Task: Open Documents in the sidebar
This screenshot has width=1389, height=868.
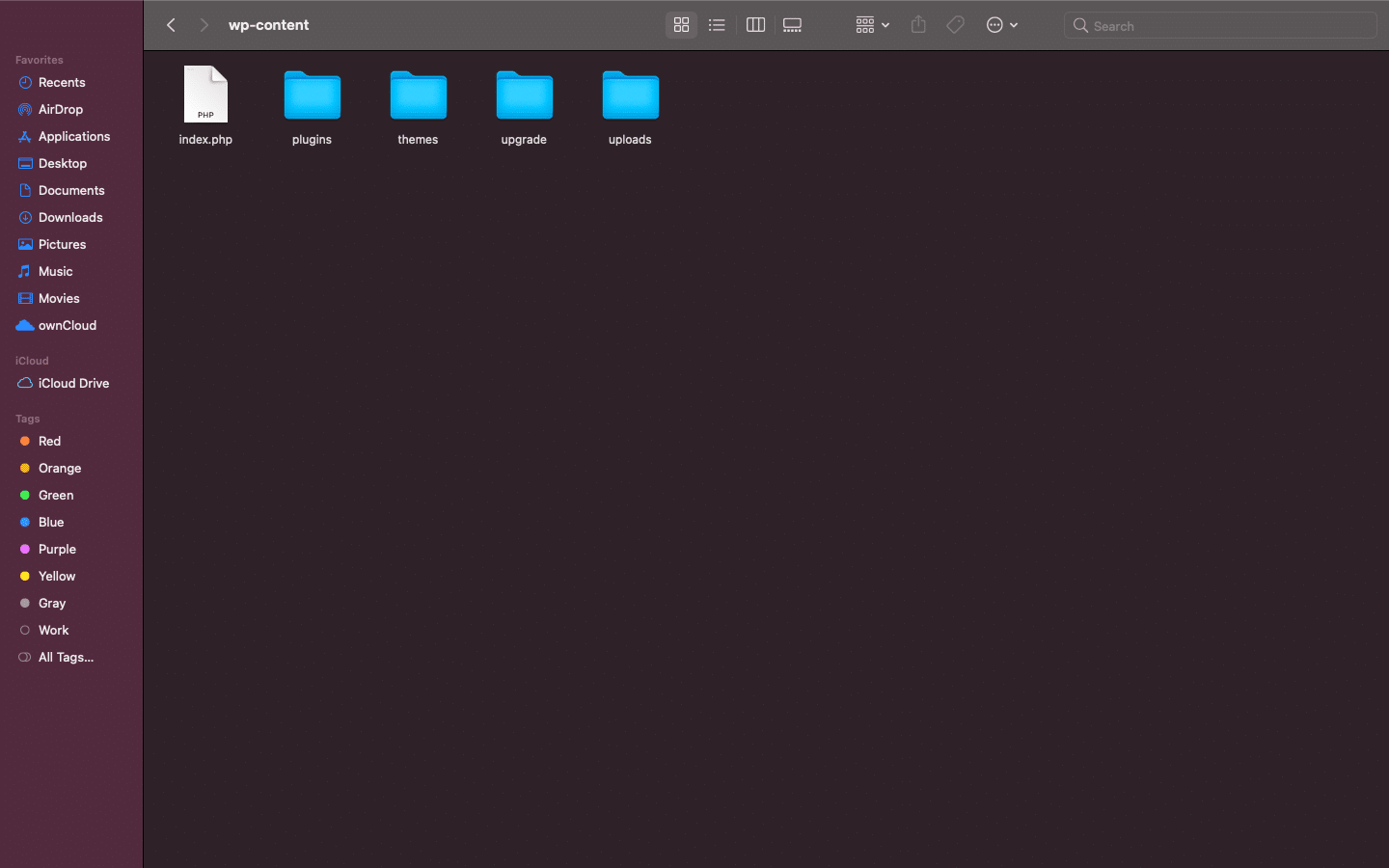Action: coord(71,191)
